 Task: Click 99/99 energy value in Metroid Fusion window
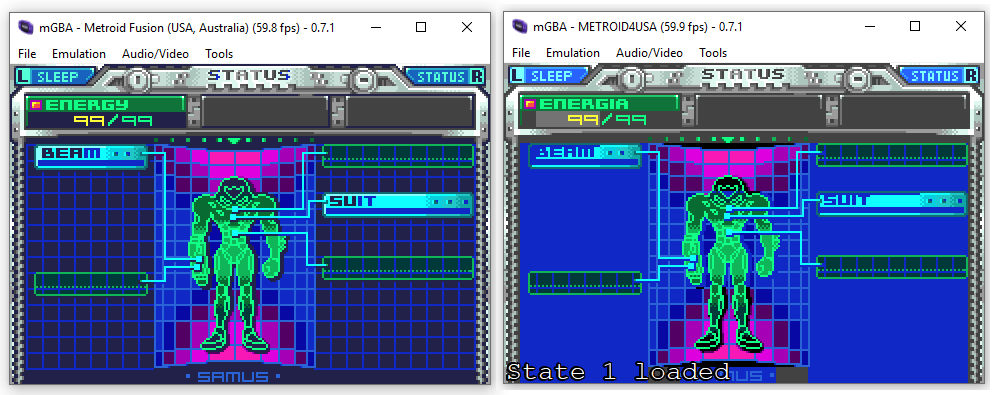click(x=113, y=120)
